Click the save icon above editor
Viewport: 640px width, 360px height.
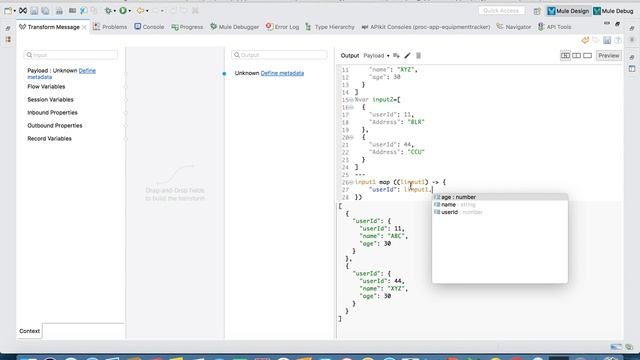[607, 40]
